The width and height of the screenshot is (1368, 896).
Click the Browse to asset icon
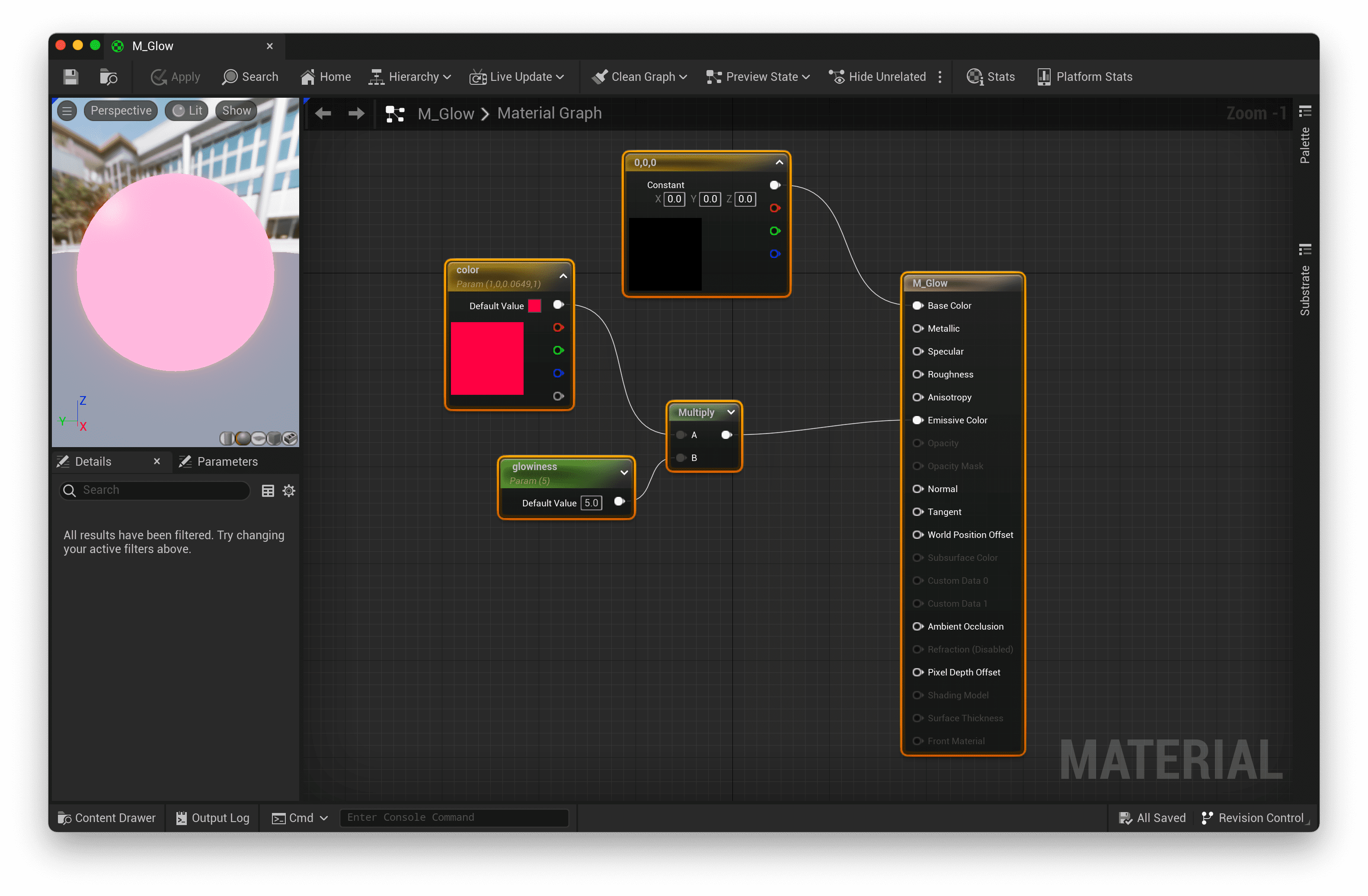(x=108, y=77)
